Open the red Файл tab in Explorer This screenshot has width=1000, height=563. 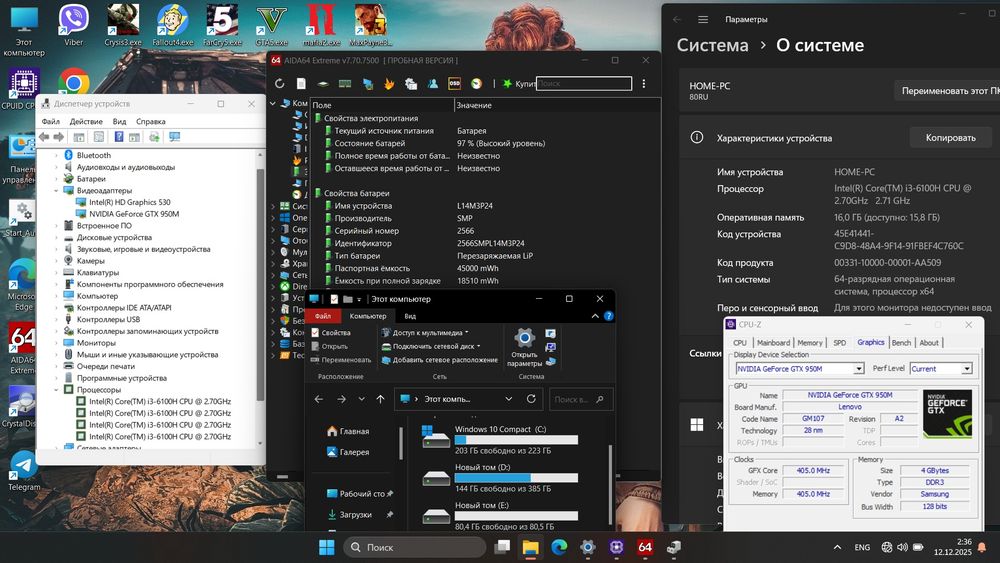point(323,316)
